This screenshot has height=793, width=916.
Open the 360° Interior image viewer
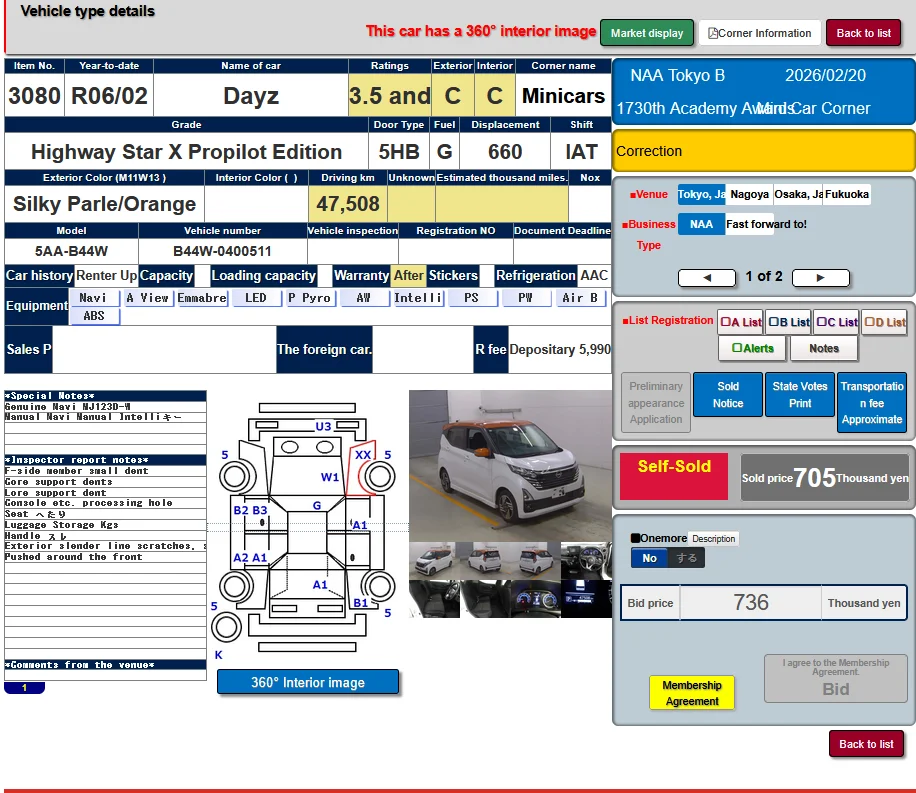[x=308, y=681]
